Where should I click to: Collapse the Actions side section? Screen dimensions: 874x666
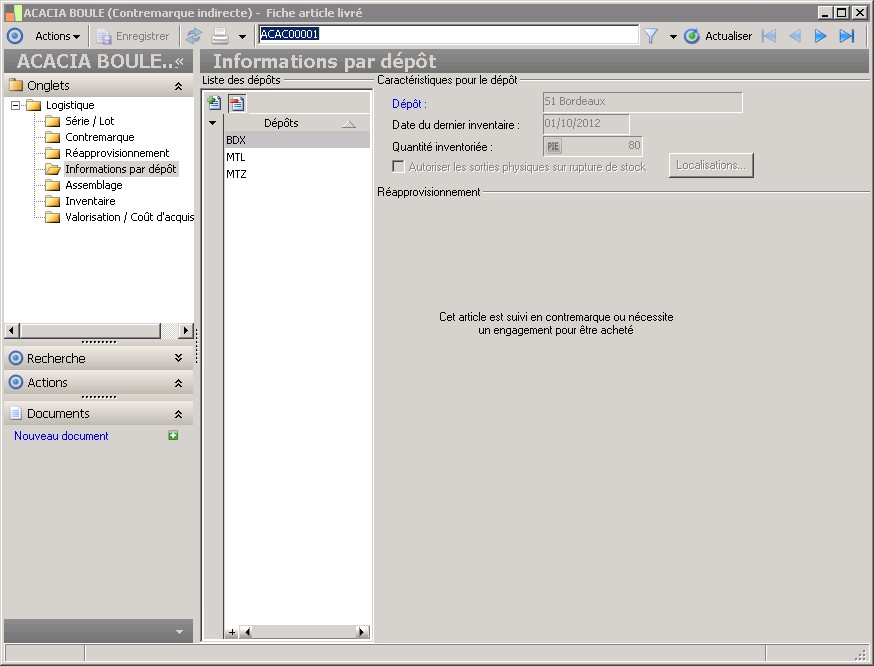(x=178, y=383)
